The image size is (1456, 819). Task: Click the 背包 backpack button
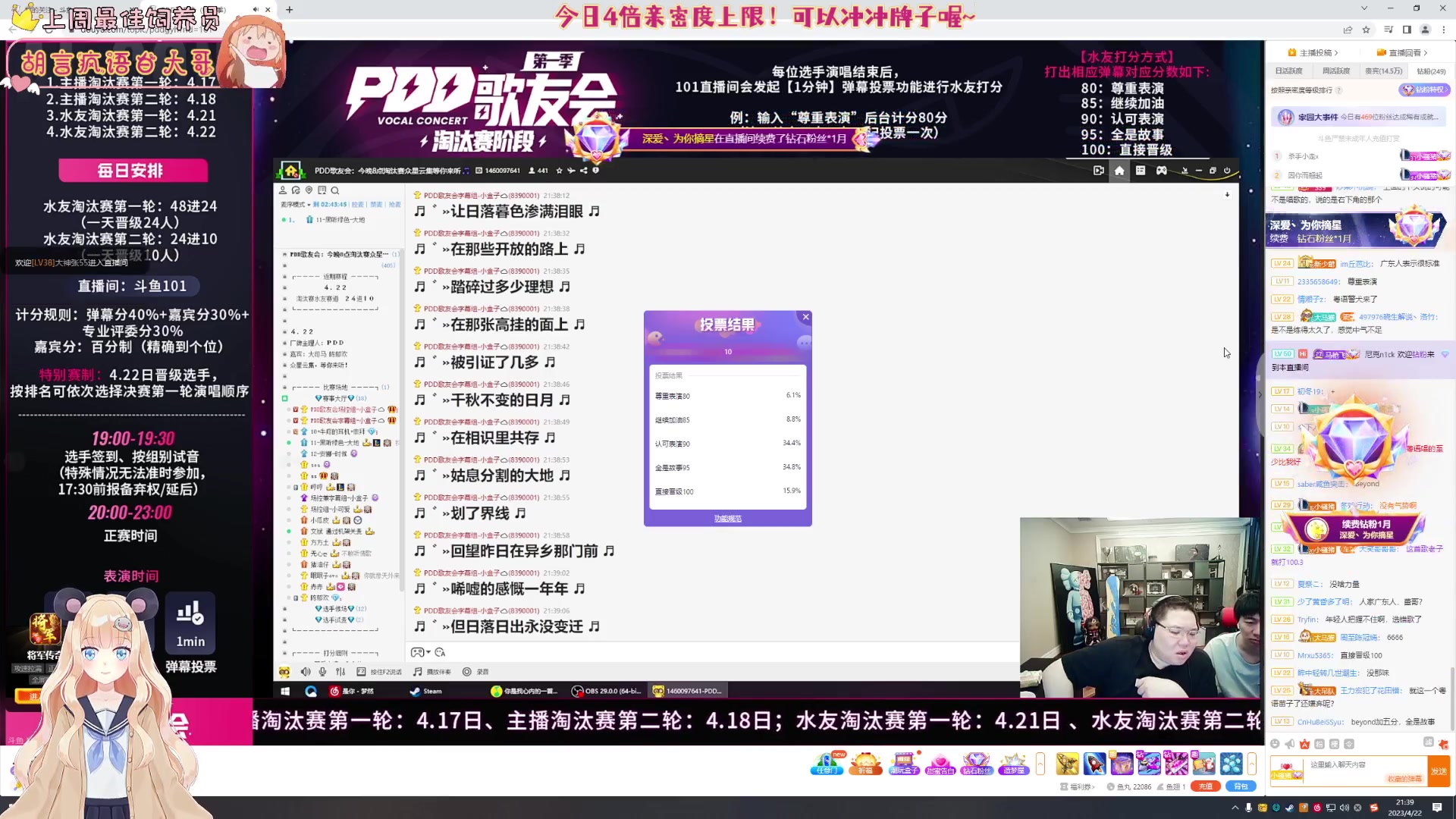[x=1241, y=786]
